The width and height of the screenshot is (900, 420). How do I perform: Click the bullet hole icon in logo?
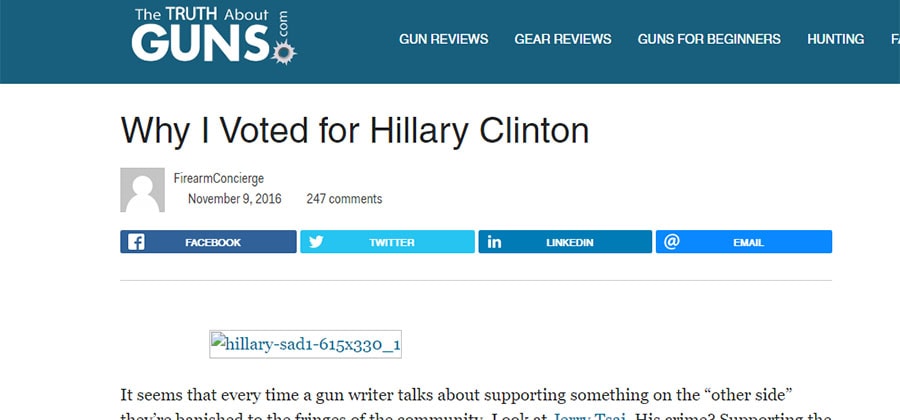284,53
